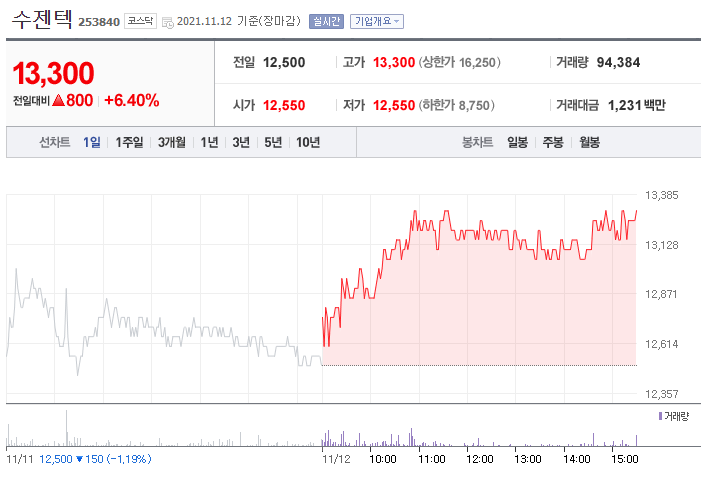The height and width of the screenshot is (480, 701).
Task: Click the 거래대금 value 1,231 백만
Action: click(637, 105)
